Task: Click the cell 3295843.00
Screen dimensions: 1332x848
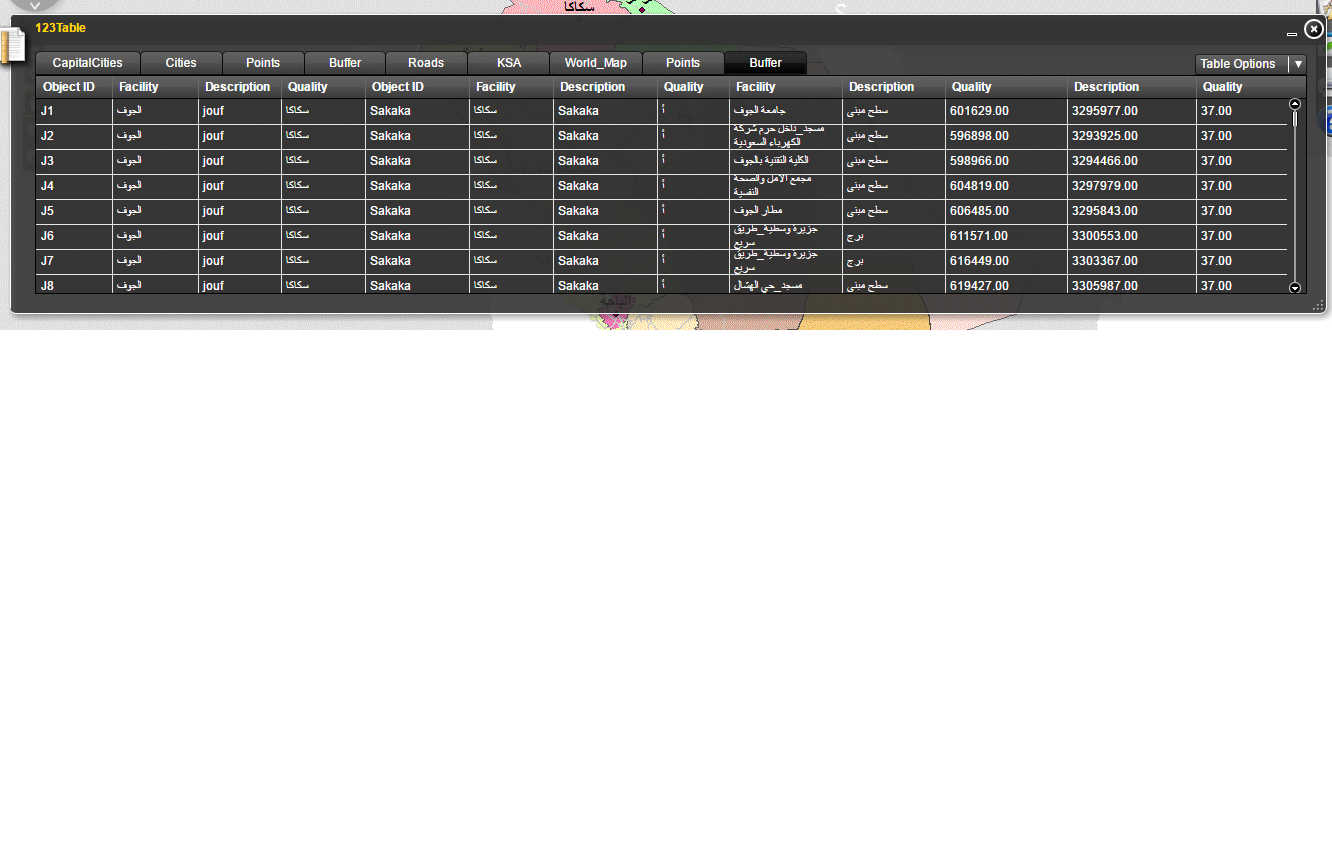Action: 1132,211
